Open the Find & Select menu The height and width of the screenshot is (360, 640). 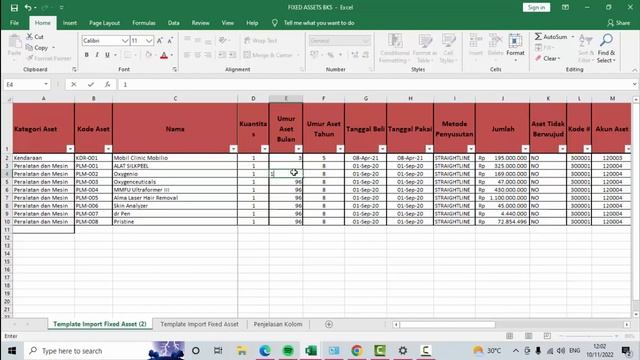606,48
